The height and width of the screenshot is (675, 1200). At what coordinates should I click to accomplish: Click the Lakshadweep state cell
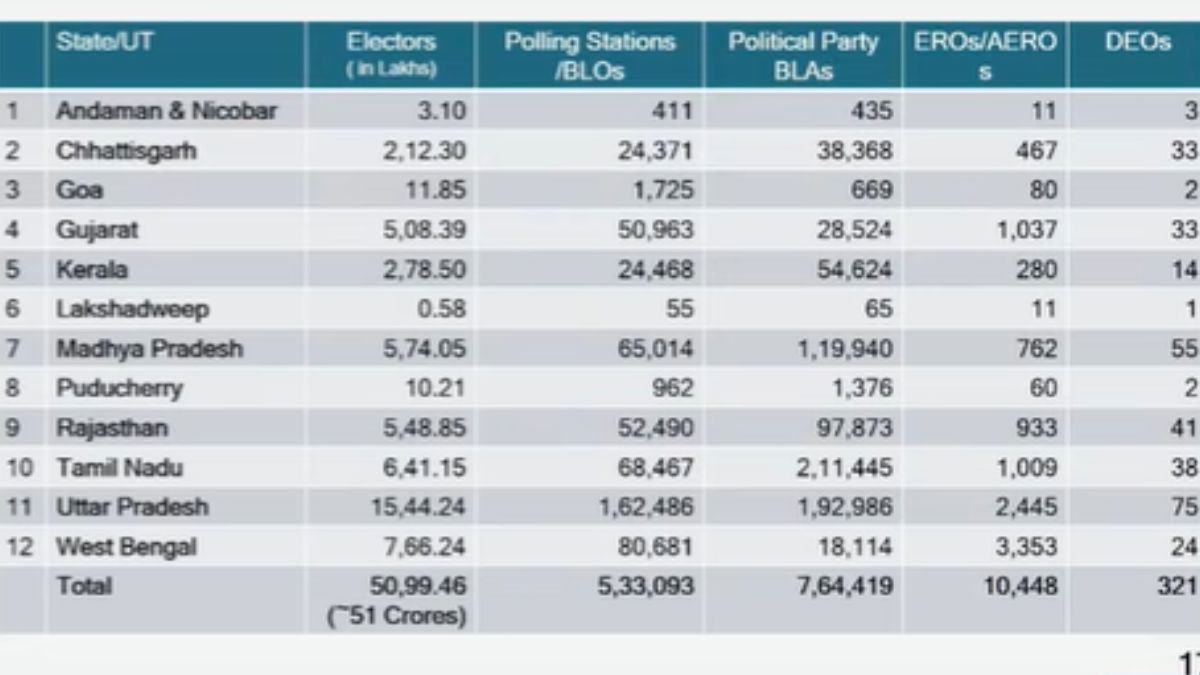click(132, 309)
